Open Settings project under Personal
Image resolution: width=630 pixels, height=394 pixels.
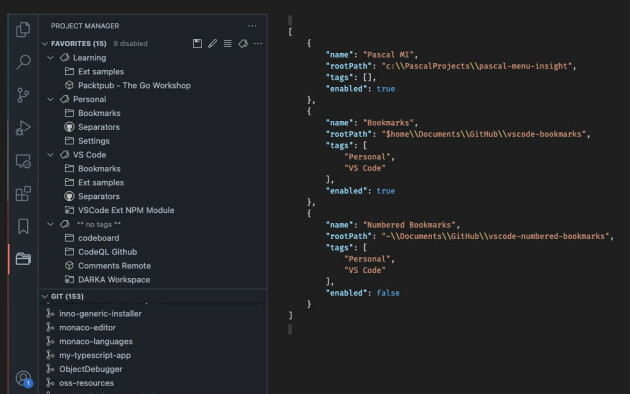94,141
